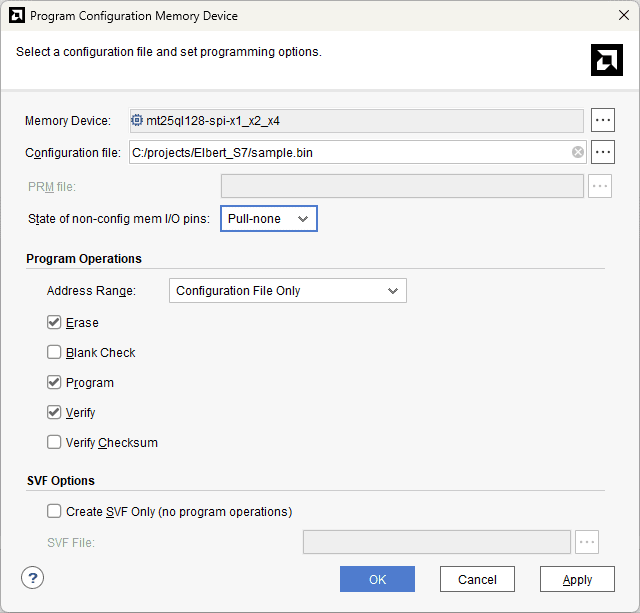
Task: Click the Vivado icon in the title bar
Action: (16, 16)
